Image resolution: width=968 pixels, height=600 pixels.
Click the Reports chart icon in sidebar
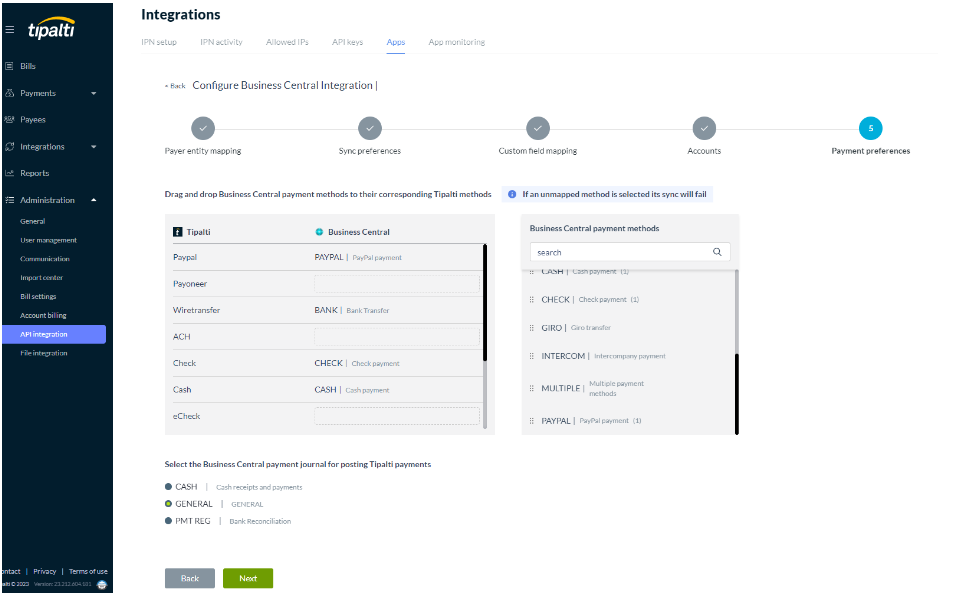pos(10,173)
